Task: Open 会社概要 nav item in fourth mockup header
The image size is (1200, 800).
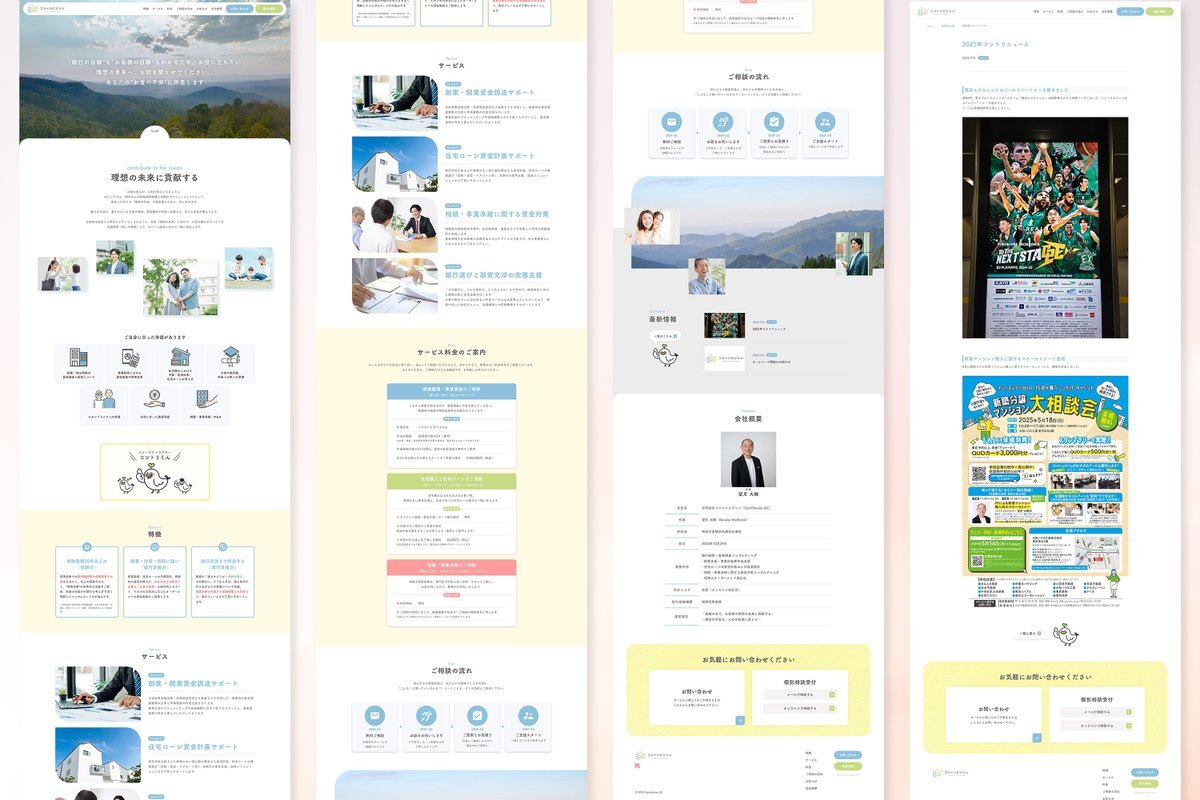Action: point(1107,12)
